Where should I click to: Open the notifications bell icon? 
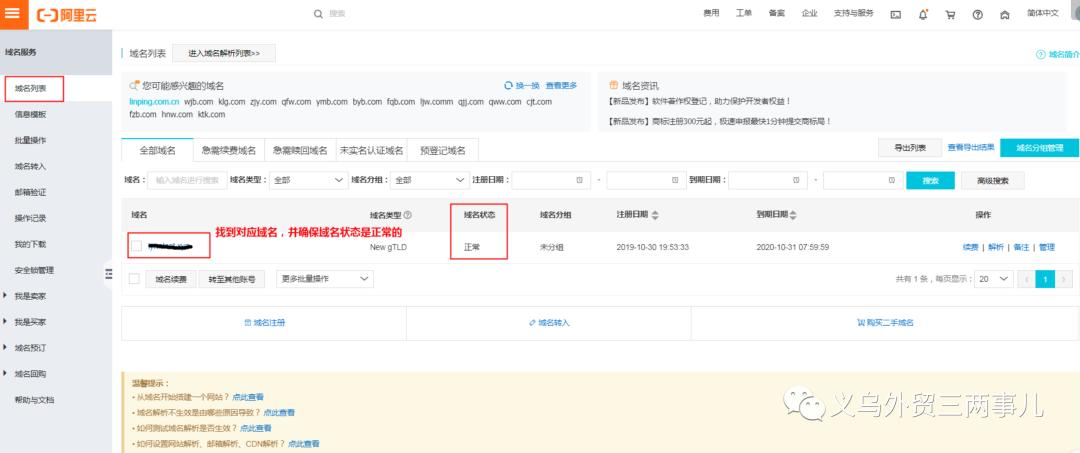pos(923,14)
